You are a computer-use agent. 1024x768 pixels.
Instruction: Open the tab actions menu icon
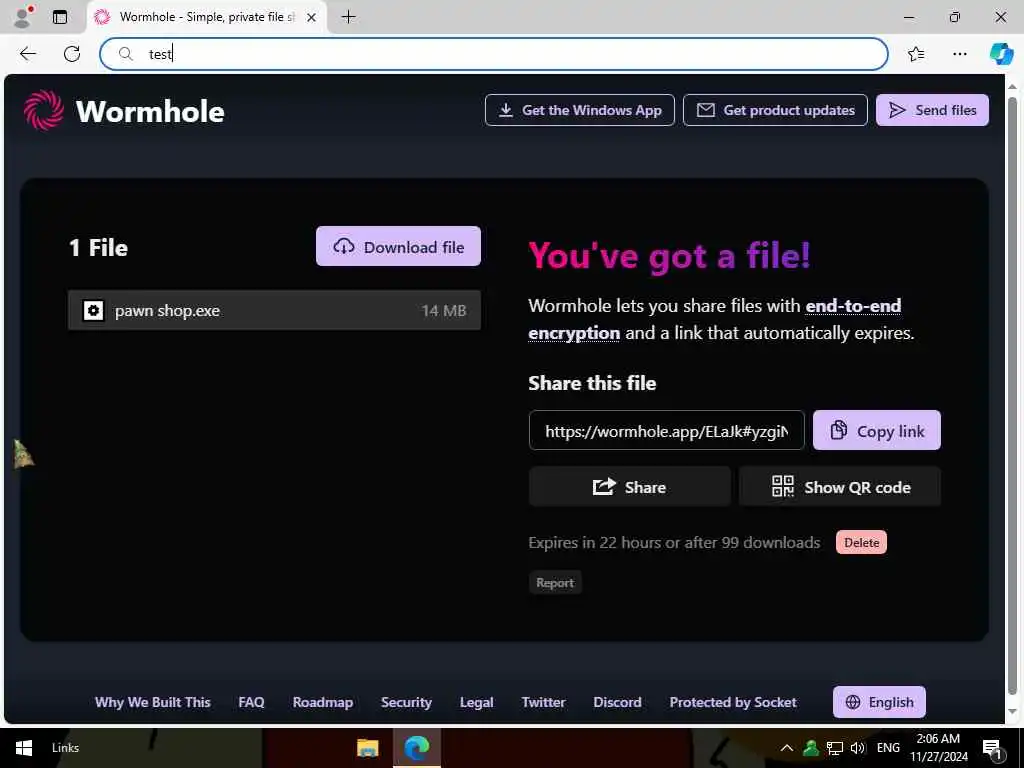point(60,17)
